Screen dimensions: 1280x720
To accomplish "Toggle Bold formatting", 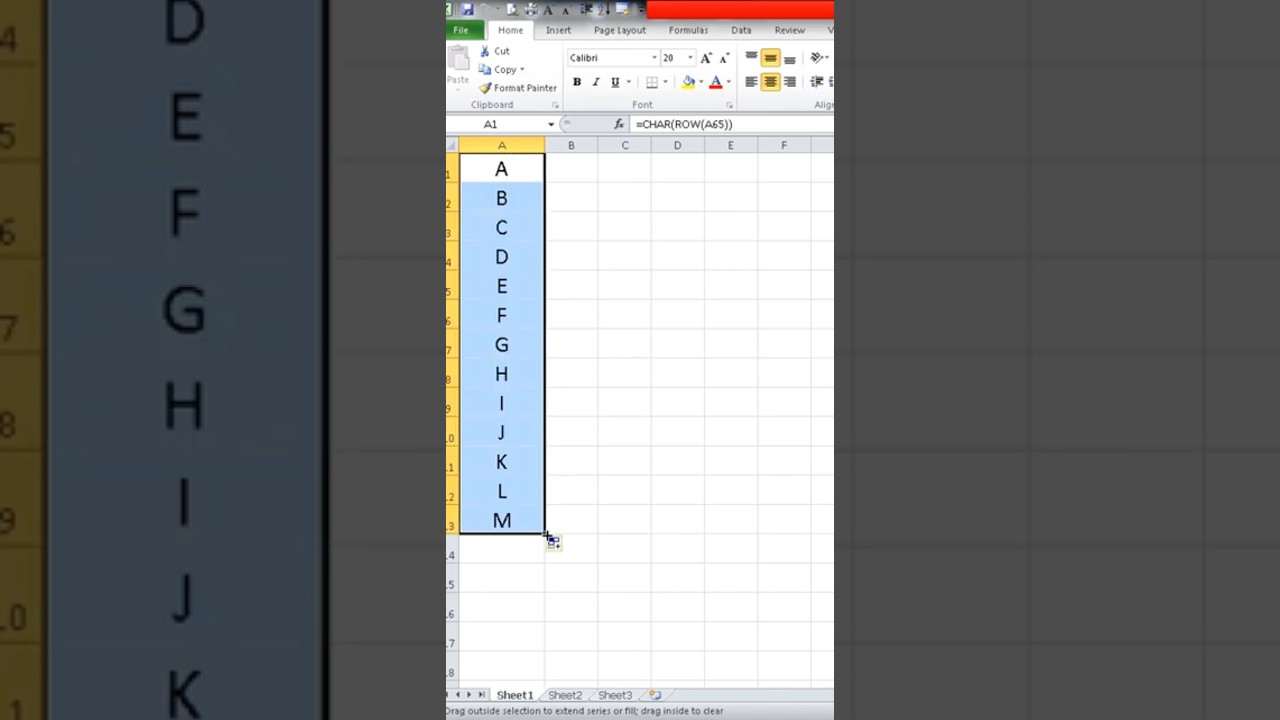I will [577, 82].
